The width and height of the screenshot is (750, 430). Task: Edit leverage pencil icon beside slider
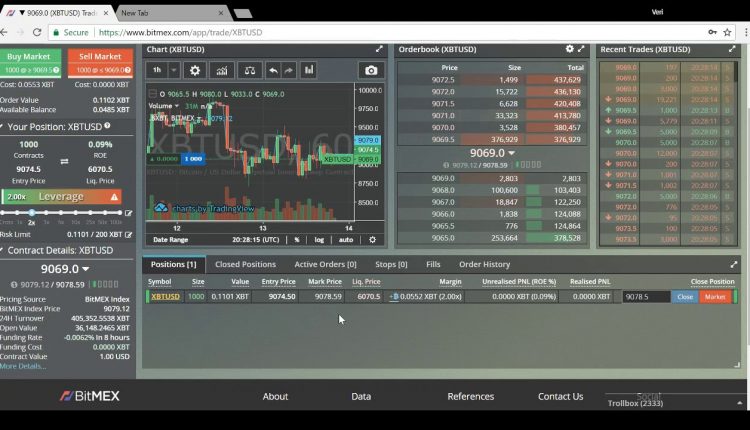128,213
